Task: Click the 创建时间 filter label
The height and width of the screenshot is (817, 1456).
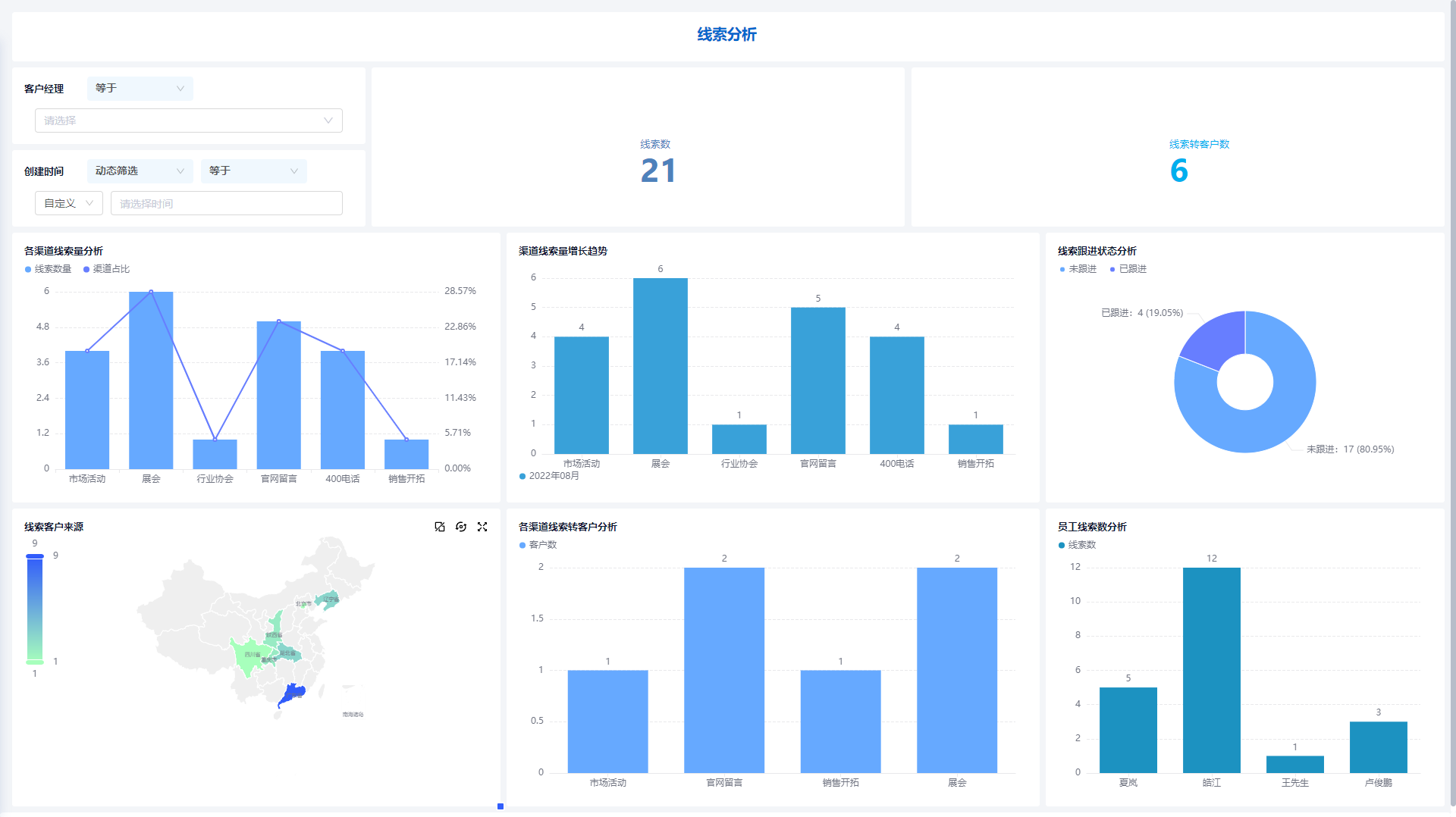Action: (x=44, y=171)
